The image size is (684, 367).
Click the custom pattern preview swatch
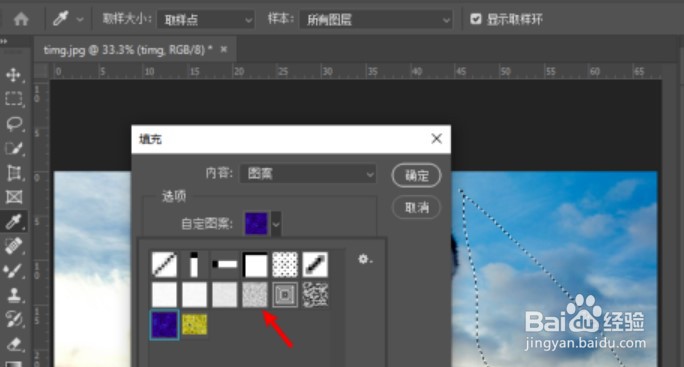coord(256,223)
